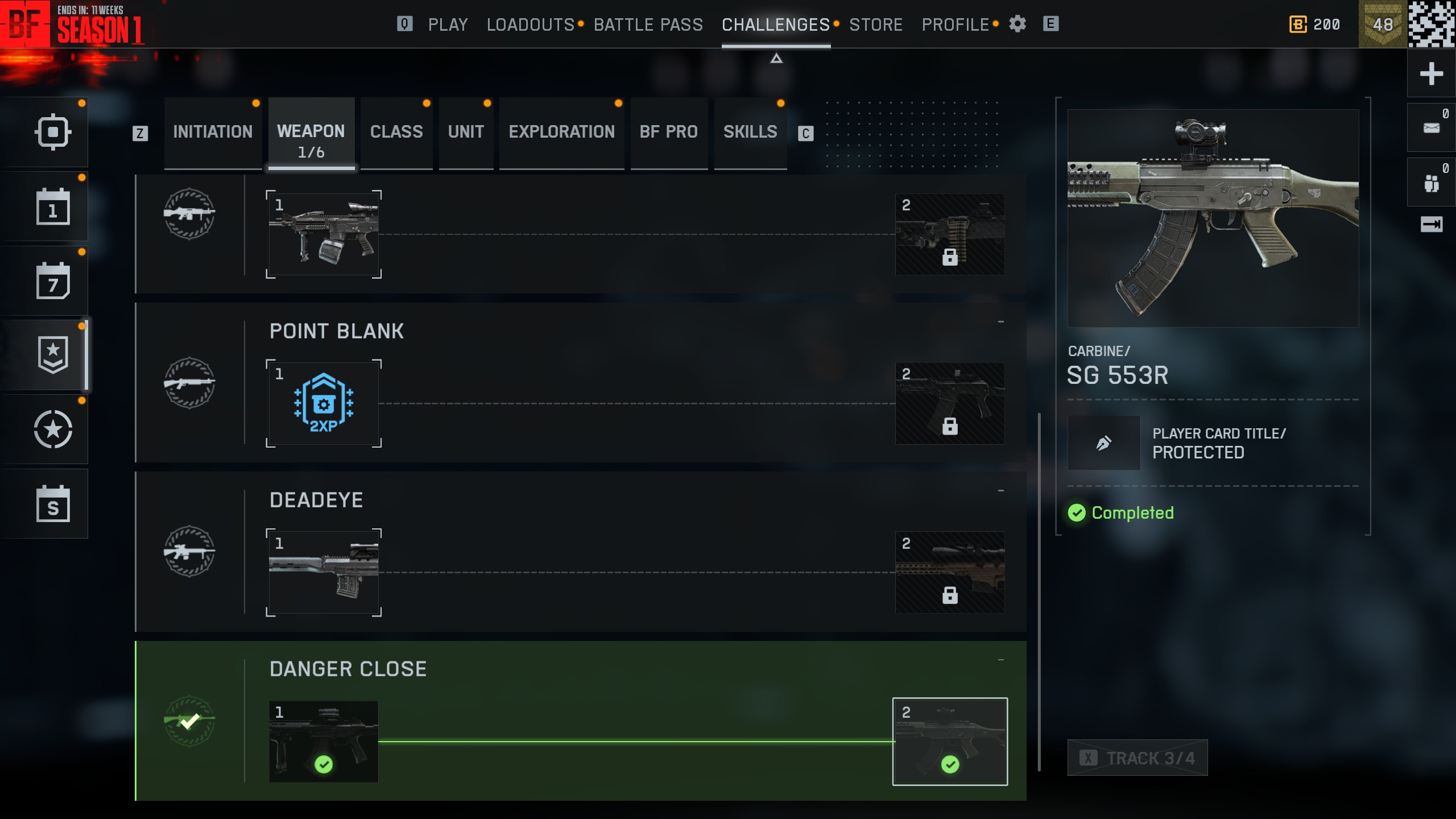This screenshot has width=1456, height=819.
Task: Click the challenge list vertical scrollbar
Action: click(1039, 591)
